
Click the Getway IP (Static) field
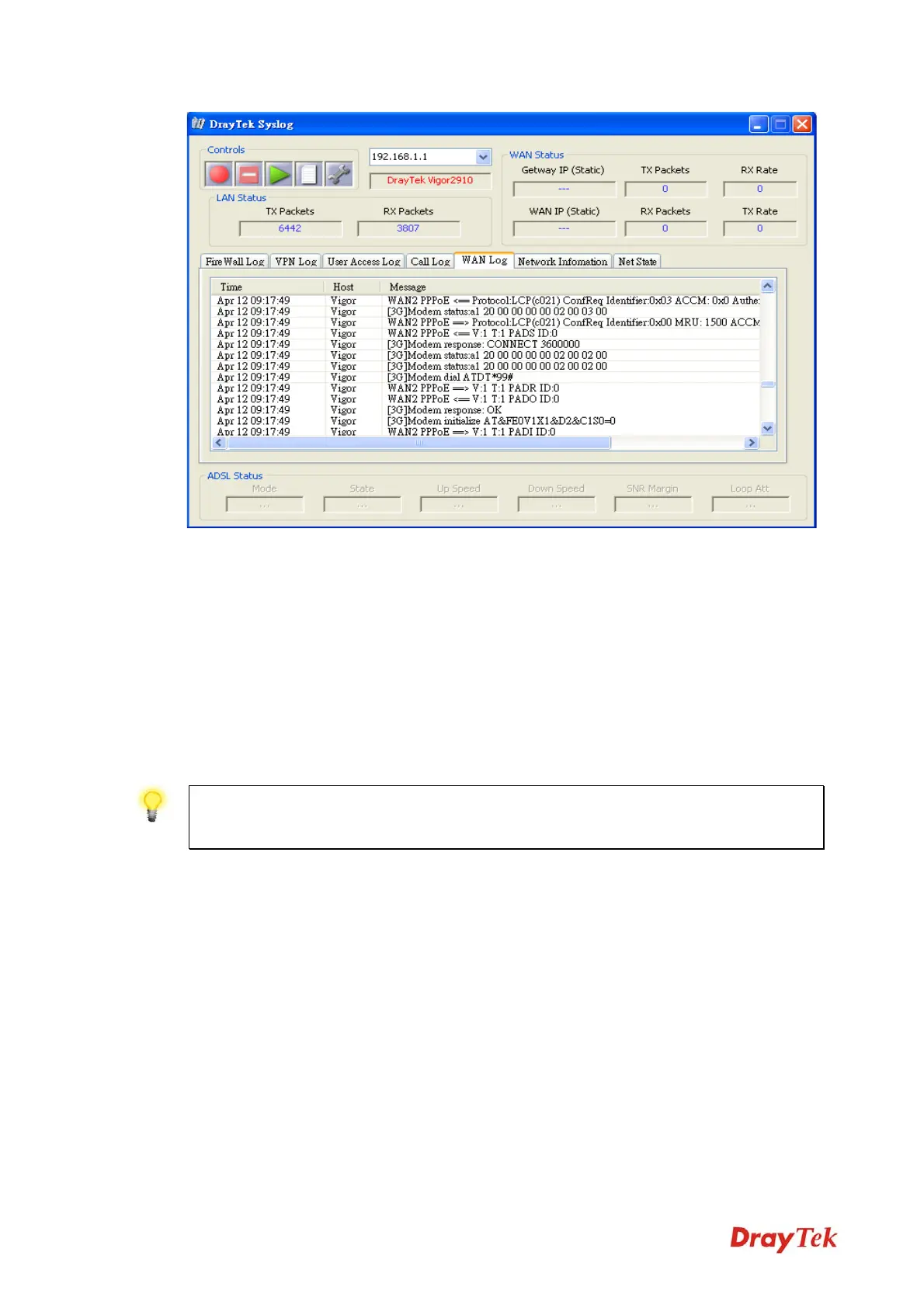click(x=564, y=189)
